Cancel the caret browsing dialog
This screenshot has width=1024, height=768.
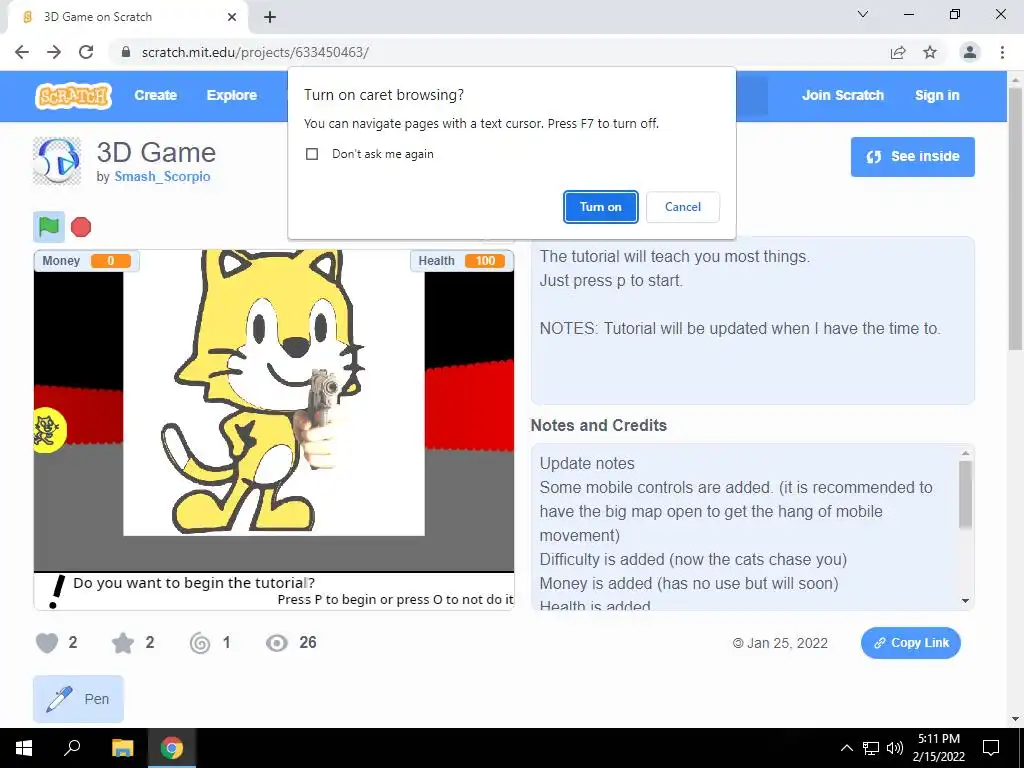coord(683,207)
